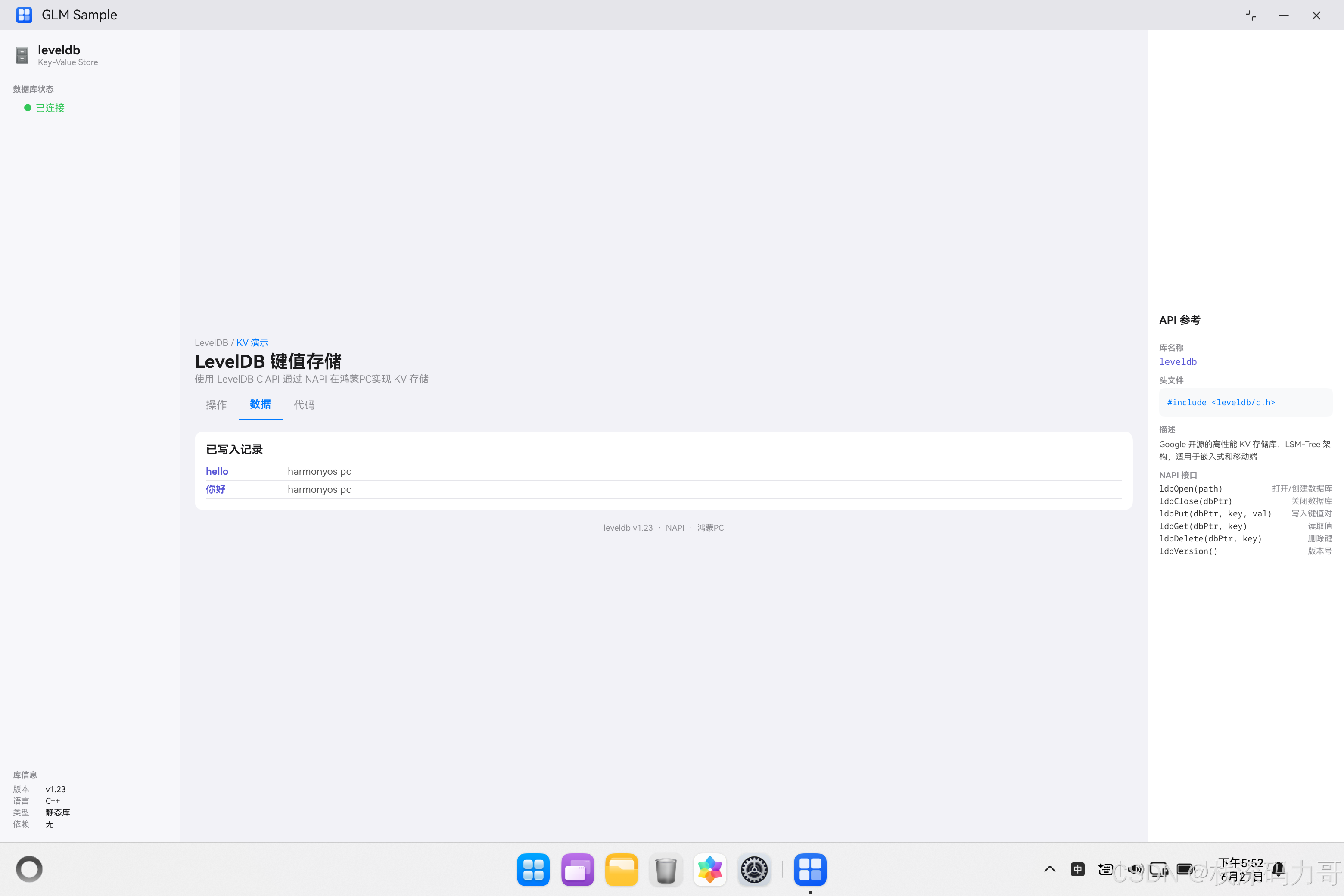Expand the hidden tray icons chevron
Image resolution: width=1344 pixels, height=896 pixels.
pos(1050,869)
